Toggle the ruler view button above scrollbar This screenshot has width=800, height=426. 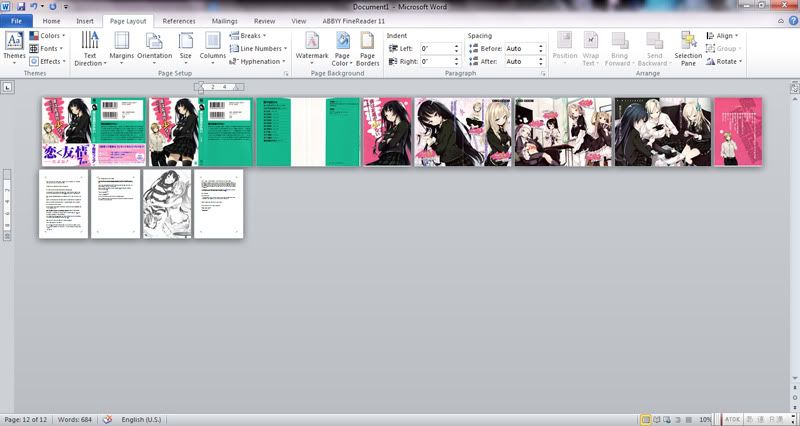click(794, 88)
